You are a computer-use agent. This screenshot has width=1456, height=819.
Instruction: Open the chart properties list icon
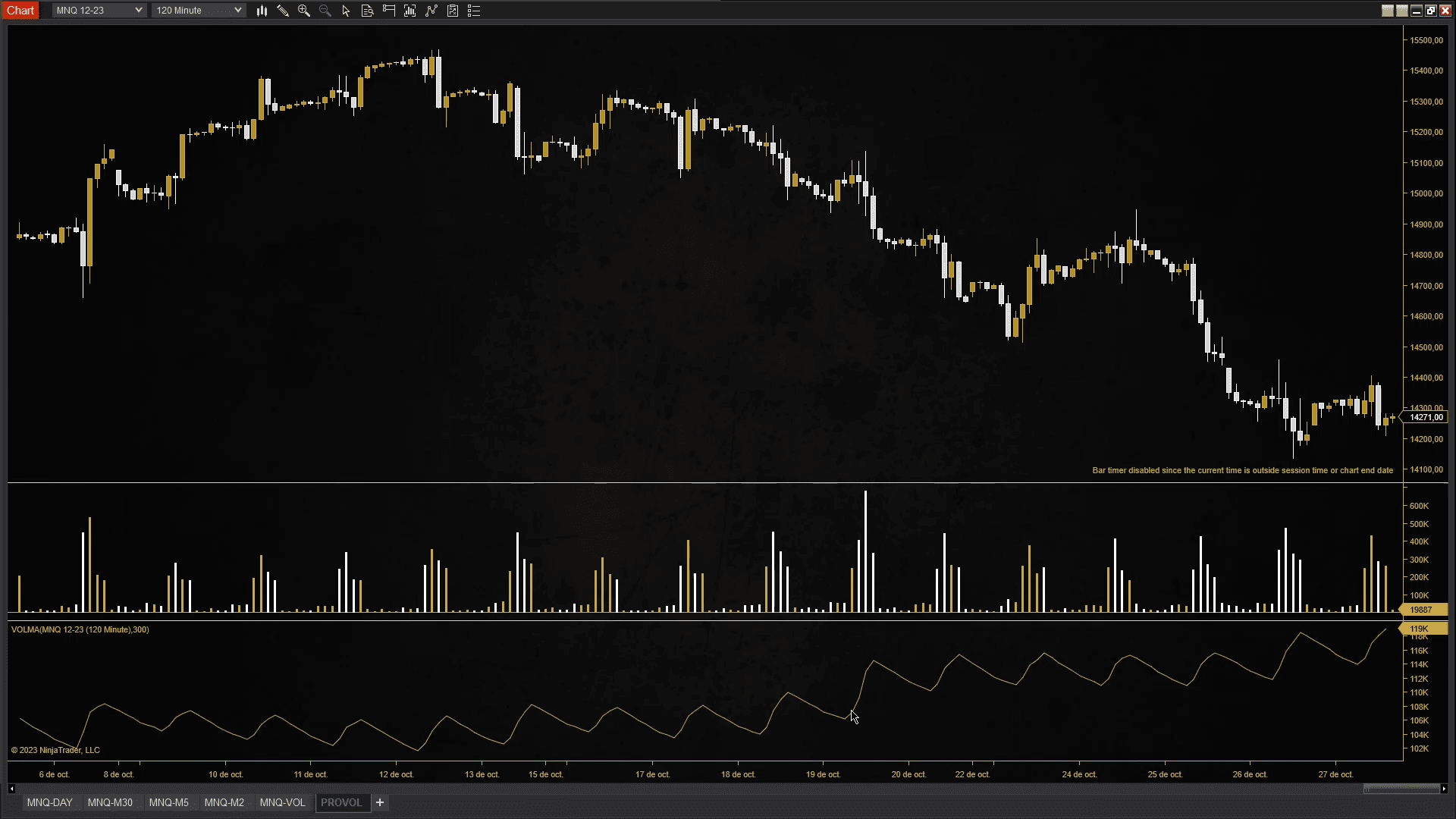[x=474, y=11]
